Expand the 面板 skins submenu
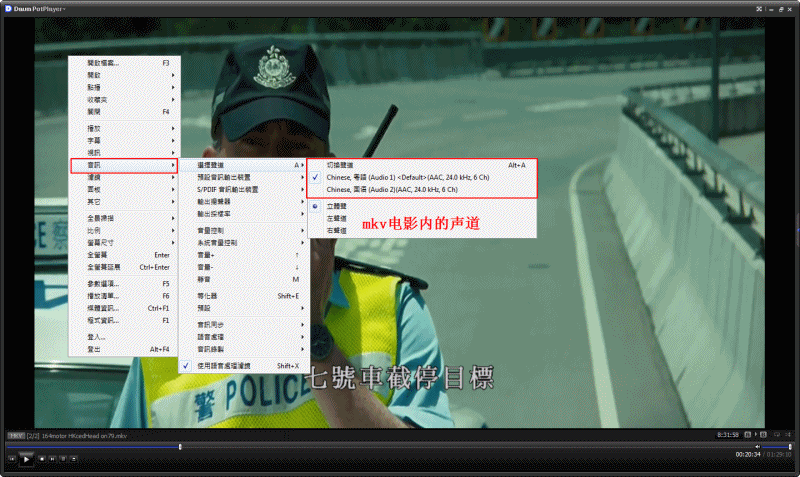Screen dimensions: 800x477 pos(124,190)
